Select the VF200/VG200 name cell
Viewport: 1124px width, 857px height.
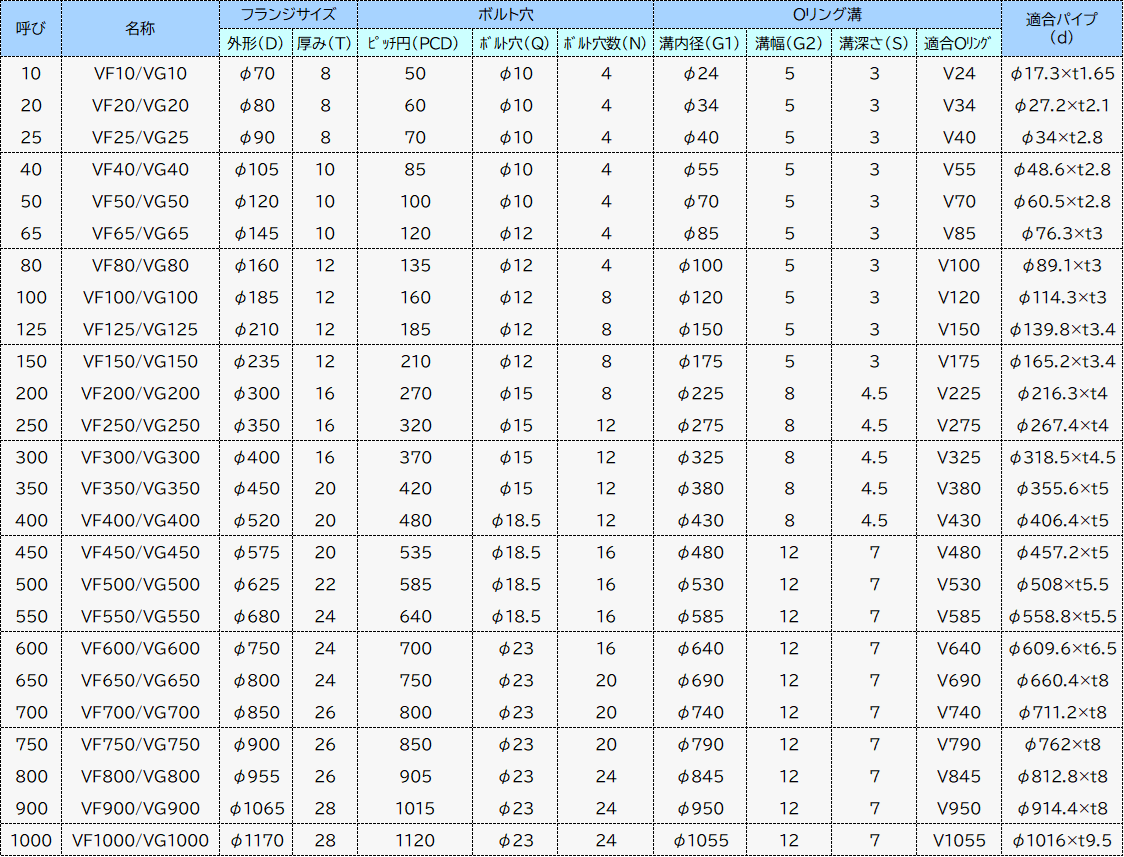click(x=140, y=393)
